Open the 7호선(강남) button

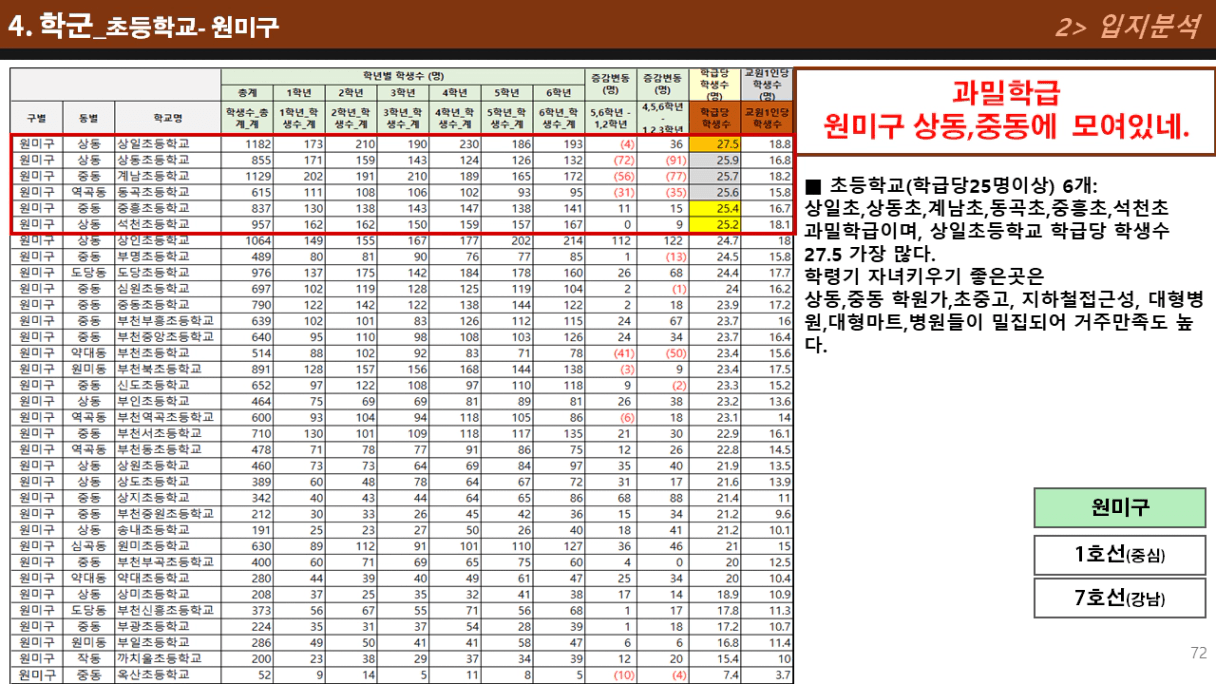point(1119,599)
